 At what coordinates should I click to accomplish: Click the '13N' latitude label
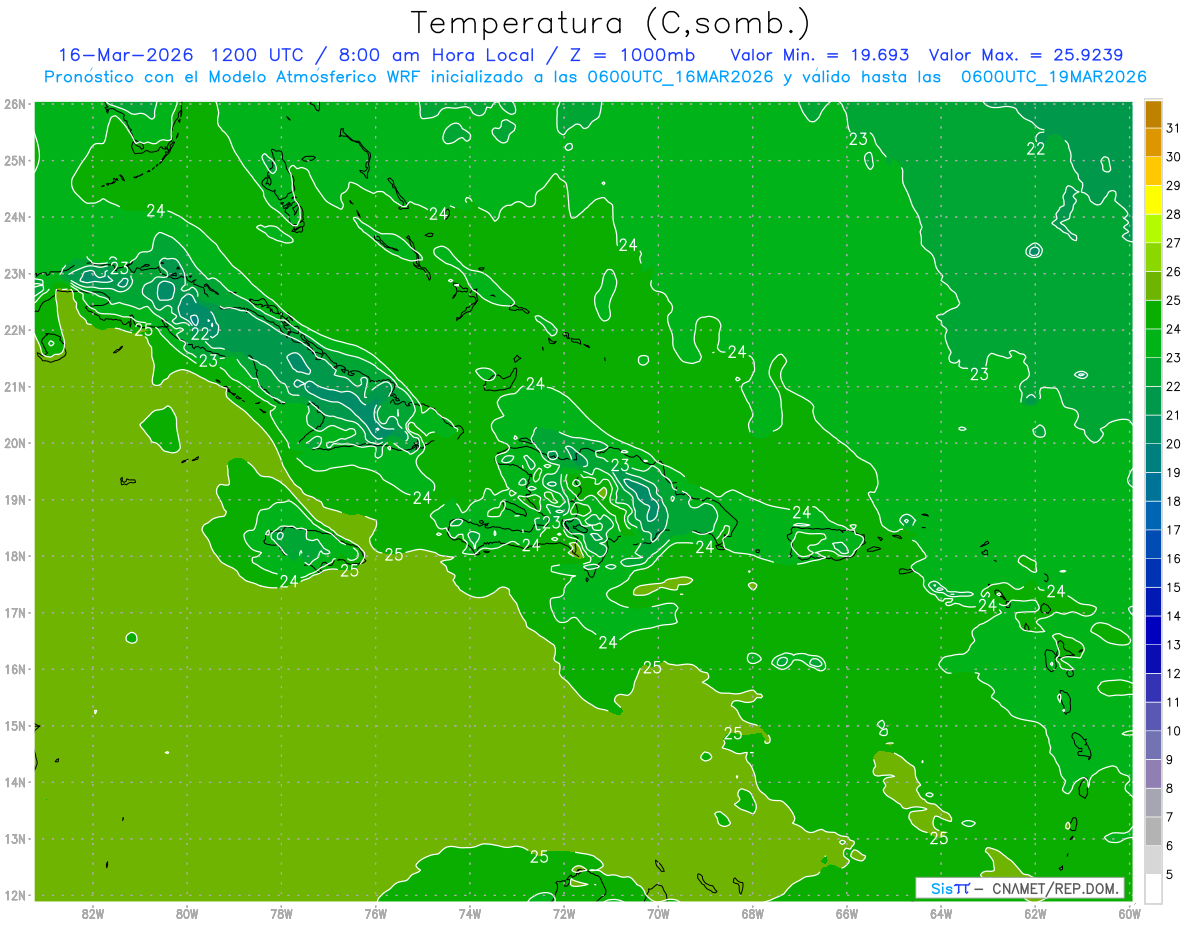point(15,838)
